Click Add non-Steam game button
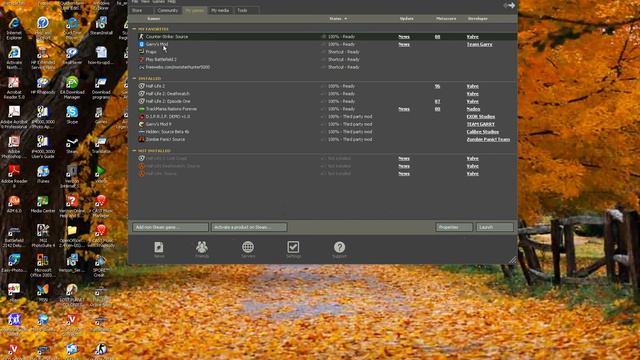The width and height of the screenshot is (640, 360). (170, 227)
